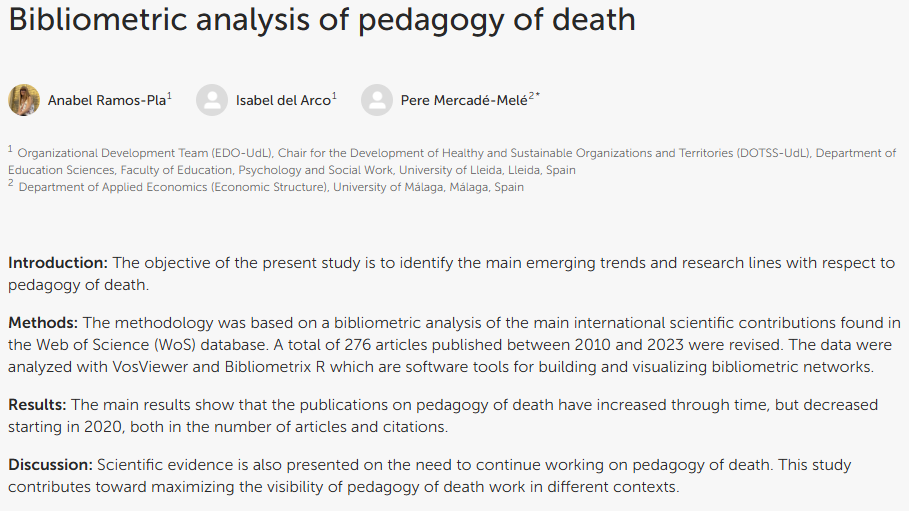Click Anabel Ramos-Pla's profile photo

(24, 100)
